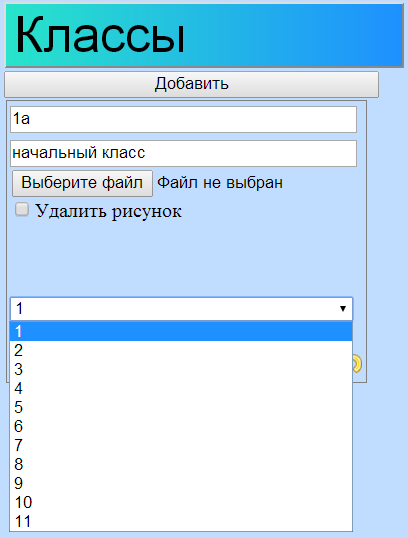Choose option 10 from the list
Image resolution: width=408 pixels, height=538 pixels.
(x=181, y=502)
